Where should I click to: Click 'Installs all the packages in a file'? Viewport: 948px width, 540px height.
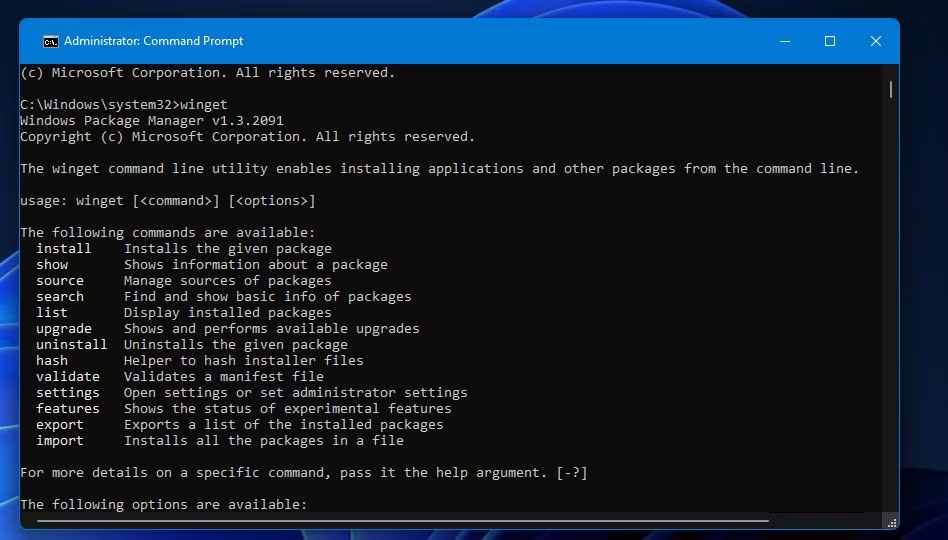click(264, 441)
